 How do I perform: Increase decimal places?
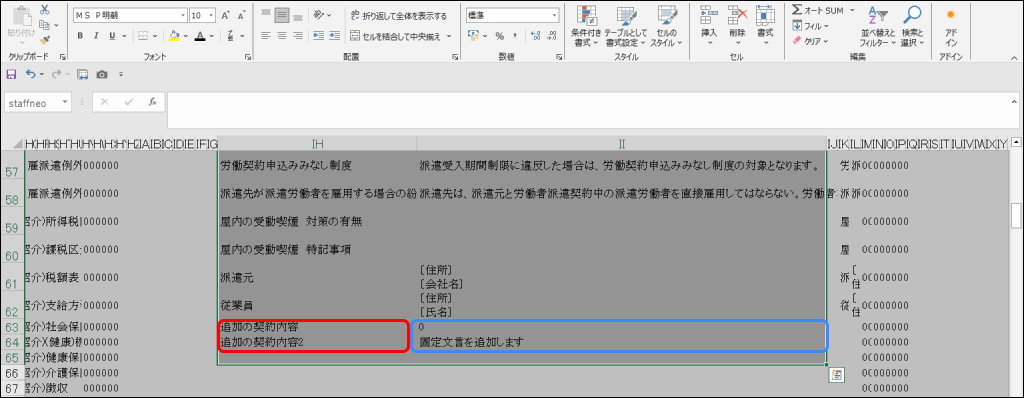[x=535, y=36]
